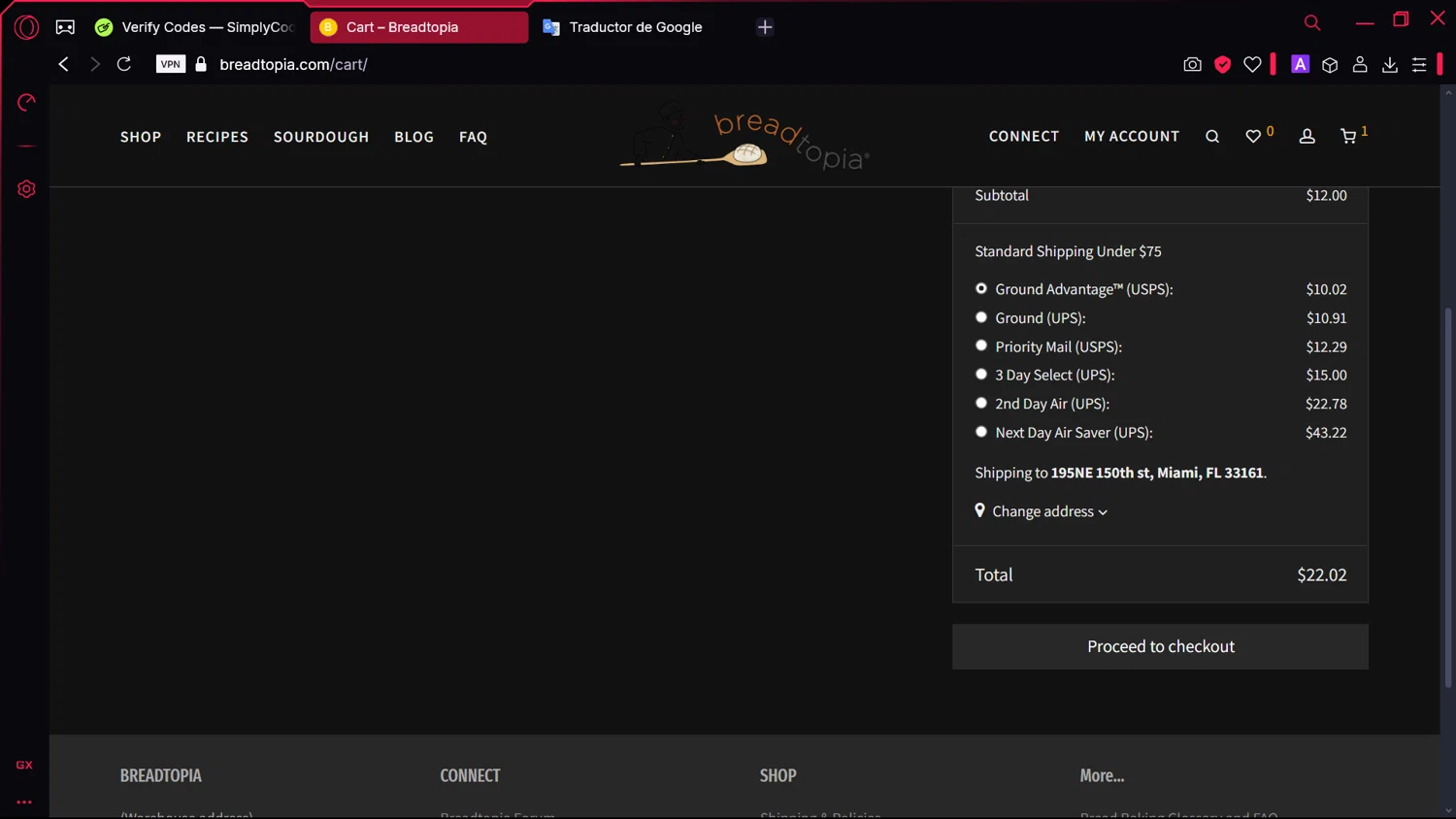The width and height of the screenshot is (1456, 819).
Task: Open the downloads arrow icon
Action: point(1390,64)
